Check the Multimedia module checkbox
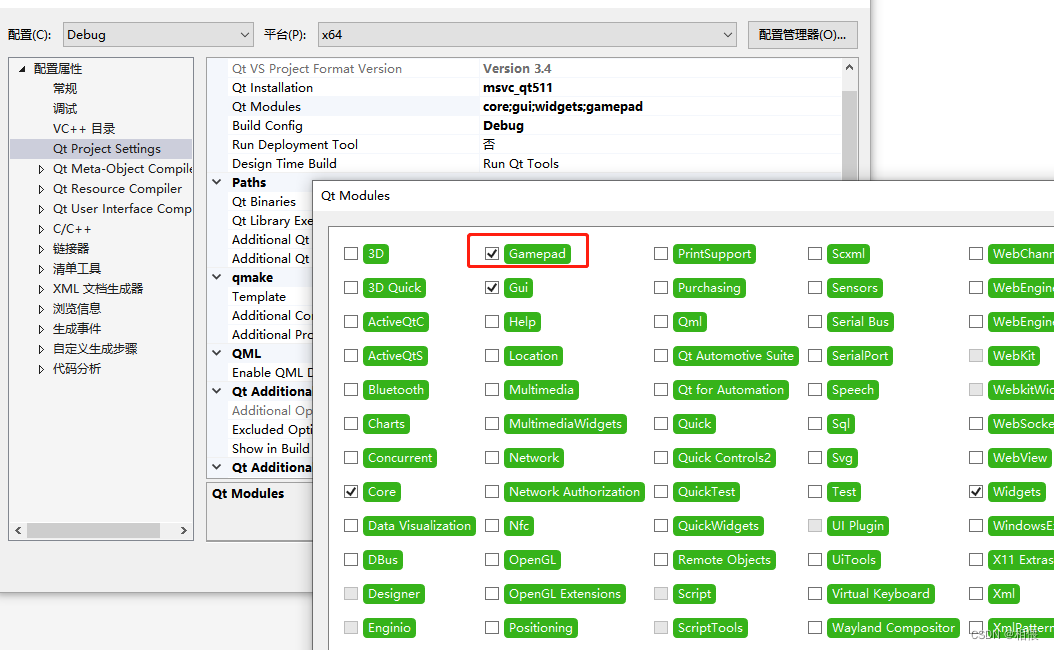 [492, 389]
